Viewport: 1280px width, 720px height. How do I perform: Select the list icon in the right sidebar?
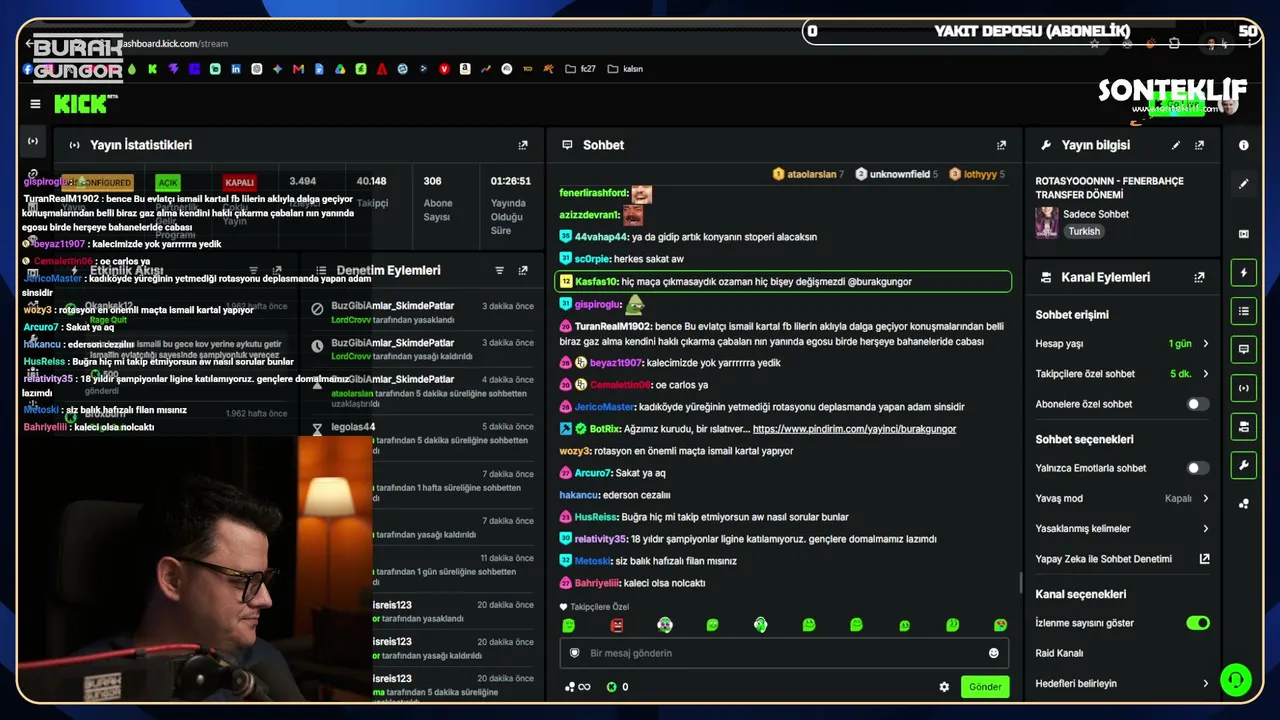click(x=1244, y=311)
